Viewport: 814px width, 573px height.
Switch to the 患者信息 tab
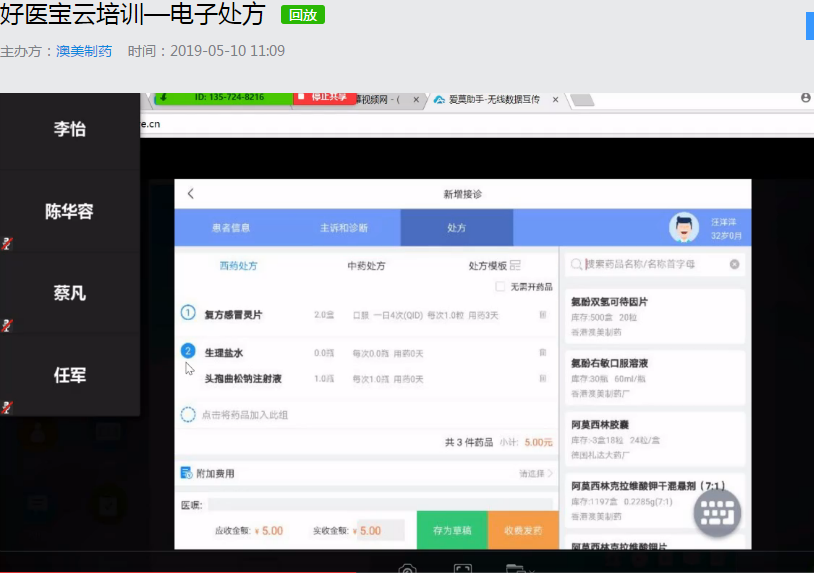point(231,228)
